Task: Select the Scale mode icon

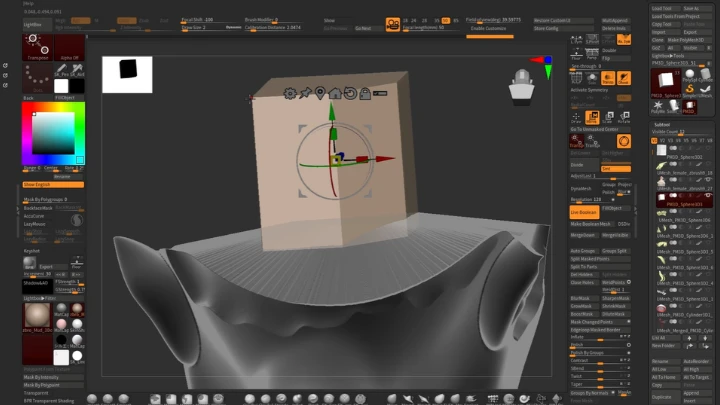Action: (x=608, y=118)
